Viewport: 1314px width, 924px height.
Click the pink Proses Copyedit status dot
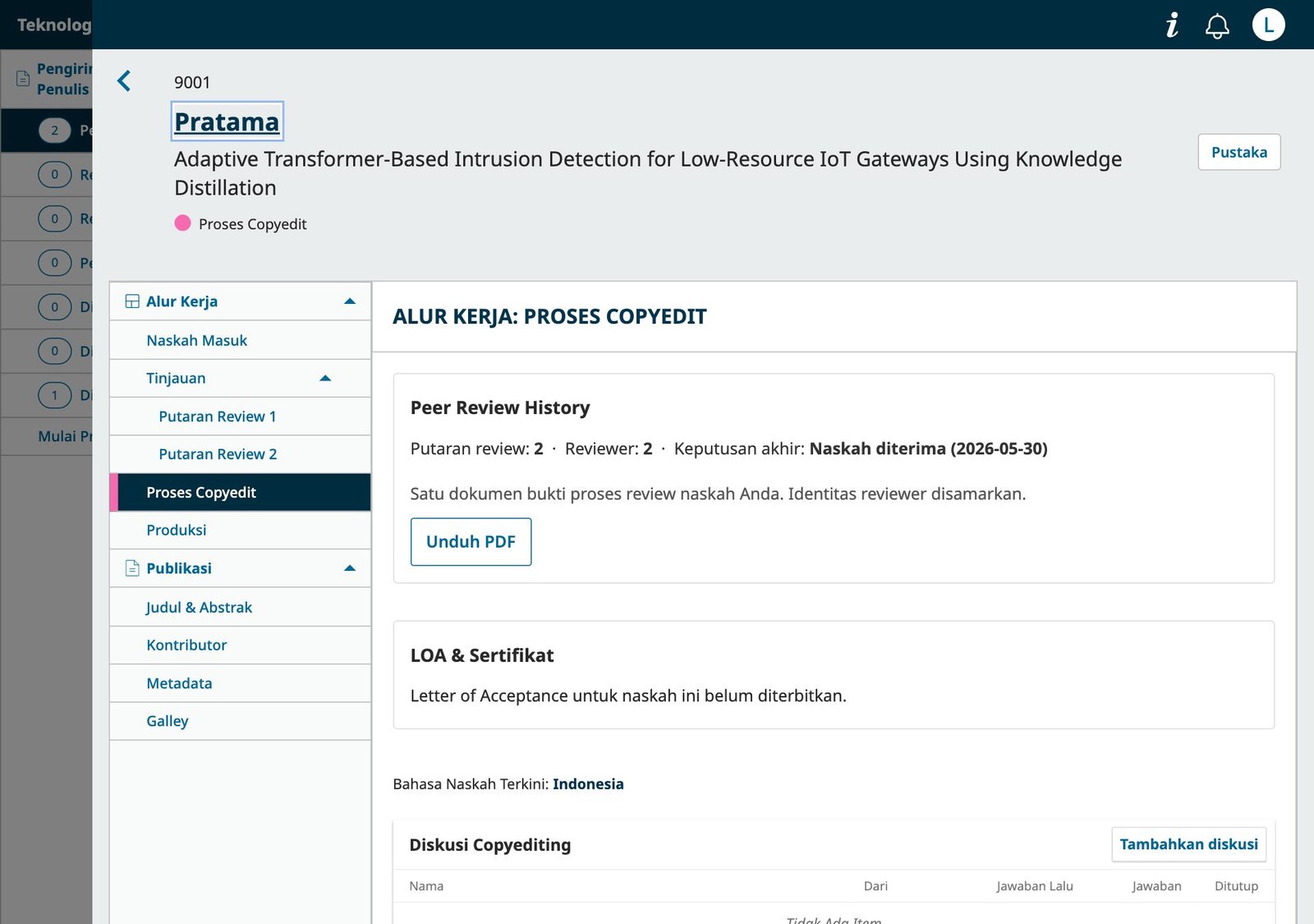[x=182, y=223]
